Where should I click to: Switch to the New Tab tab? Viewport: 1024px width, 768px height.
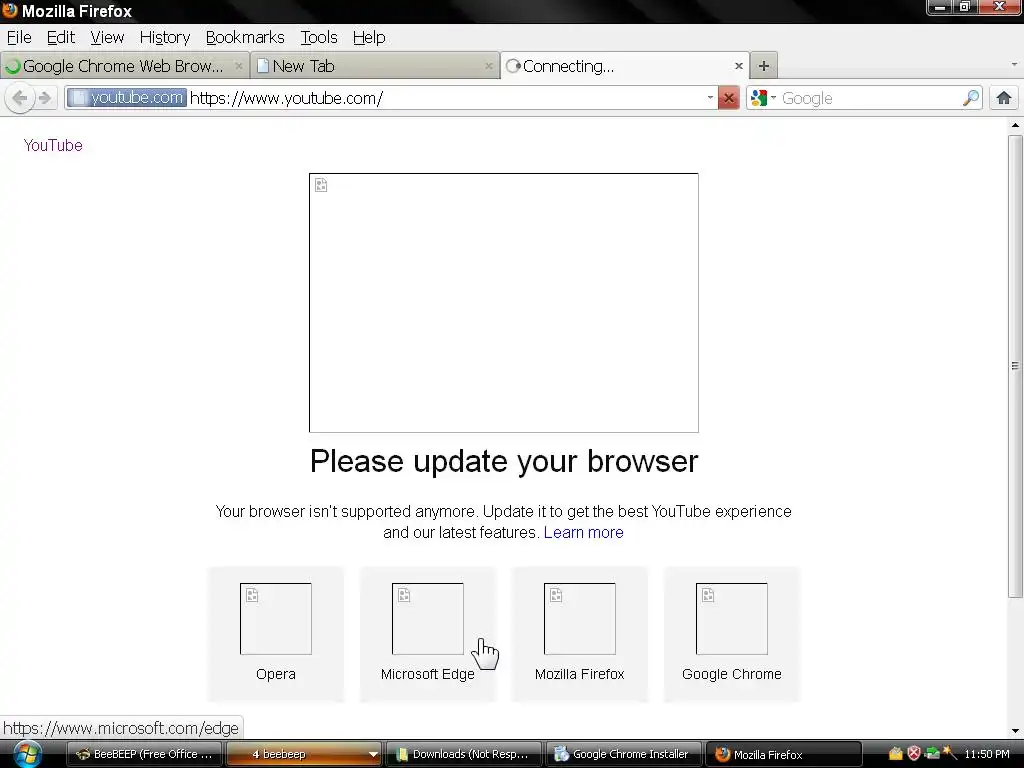coord(375,66)
